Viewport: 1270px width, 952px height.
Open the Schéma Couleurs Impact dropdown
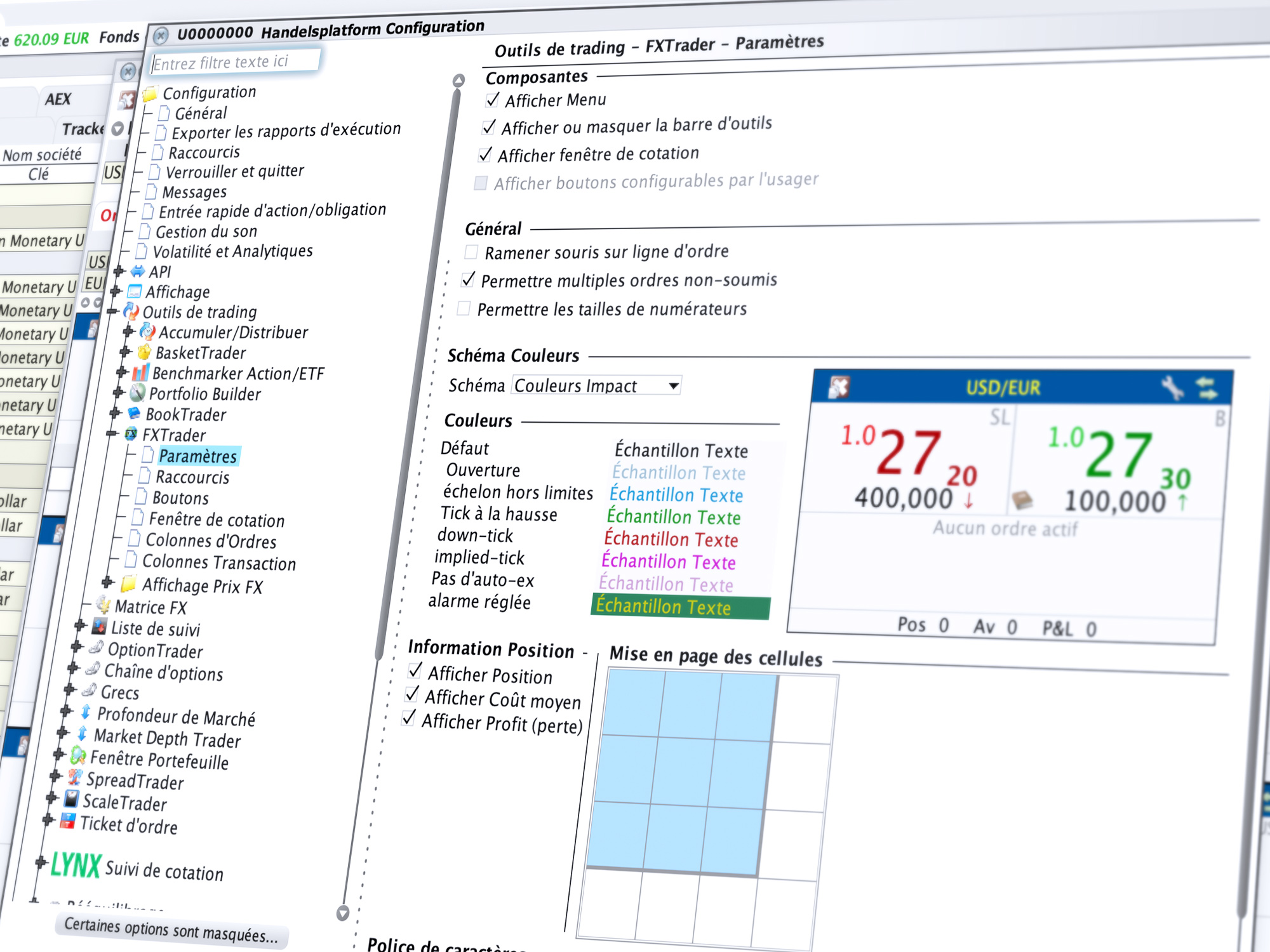[x=596, y=385]
